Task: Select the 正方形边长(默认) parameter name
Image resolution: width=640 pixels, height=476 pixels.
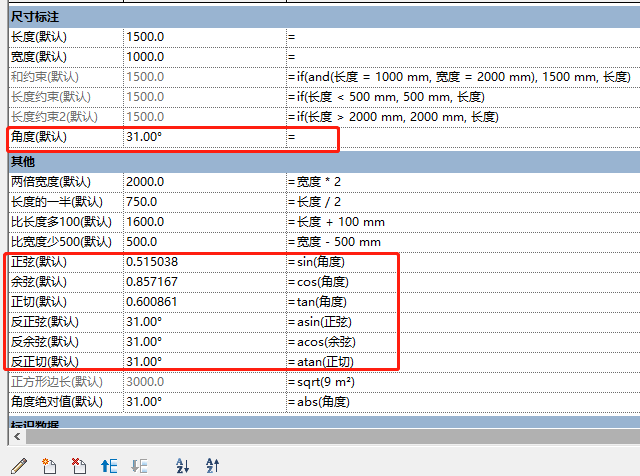Action: coord(57,382)
